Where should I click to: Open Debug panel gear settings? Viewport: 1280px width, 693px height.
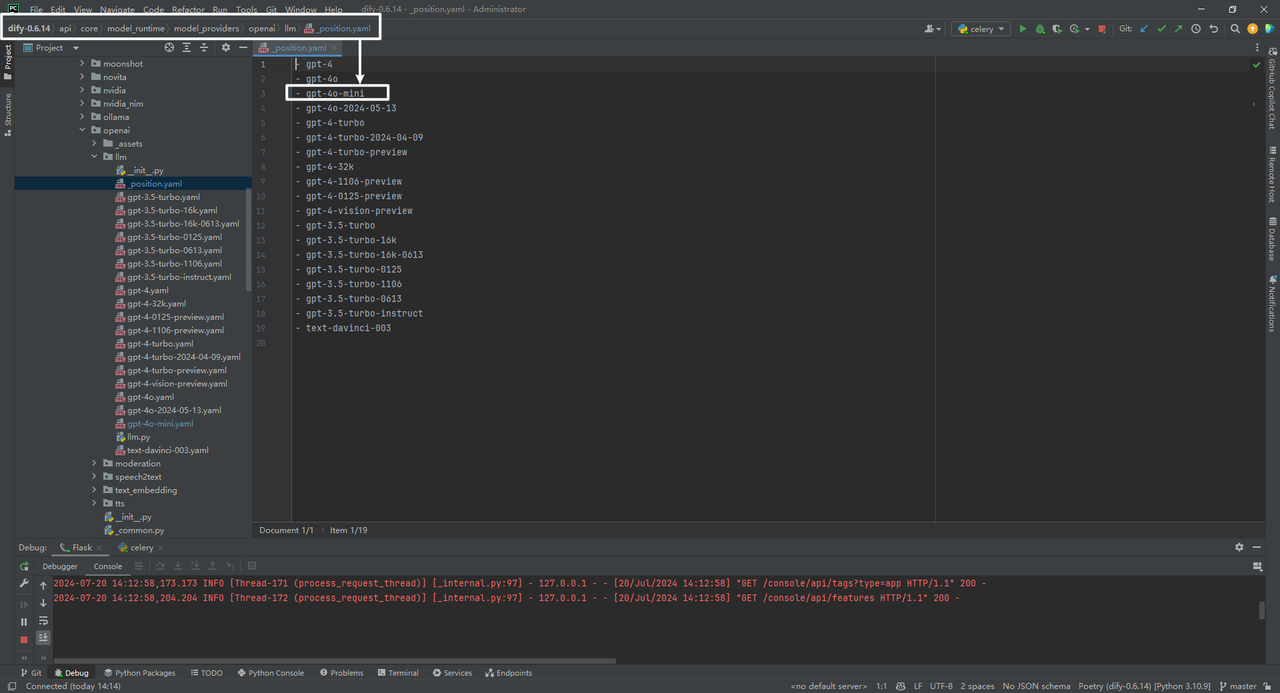click(1239, 547)
